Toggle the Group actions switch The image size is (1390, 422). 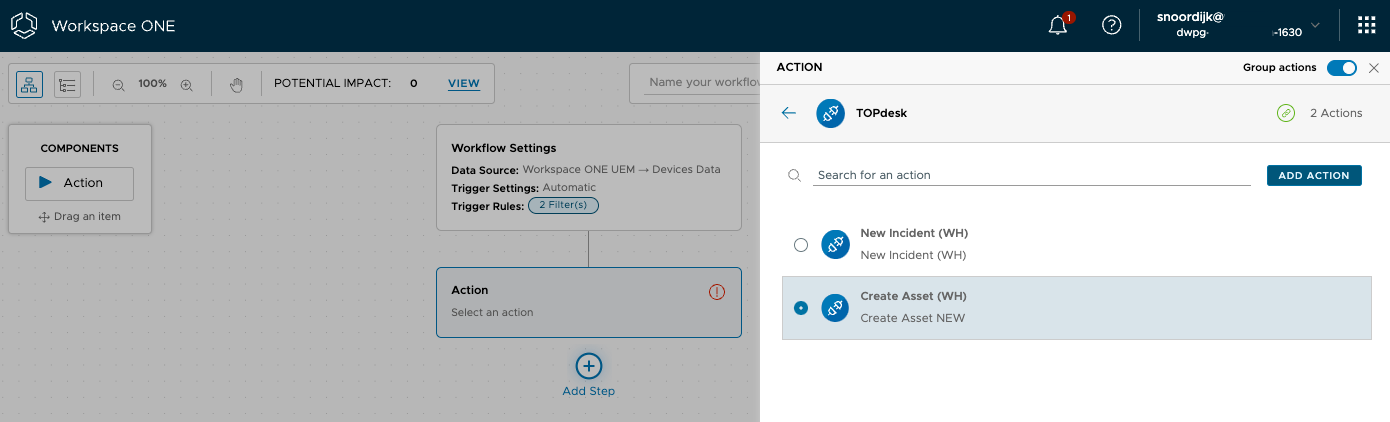click(x=1341, y=68)
